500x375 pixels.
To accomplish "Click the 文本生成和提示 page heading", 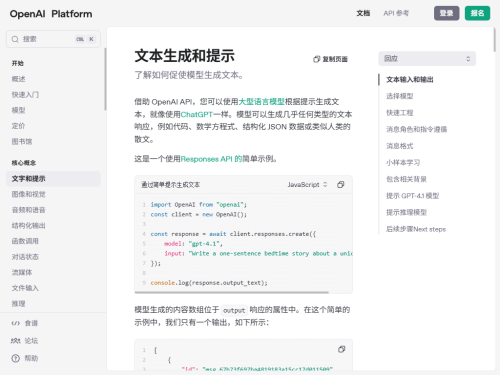I will click(185, 56).
